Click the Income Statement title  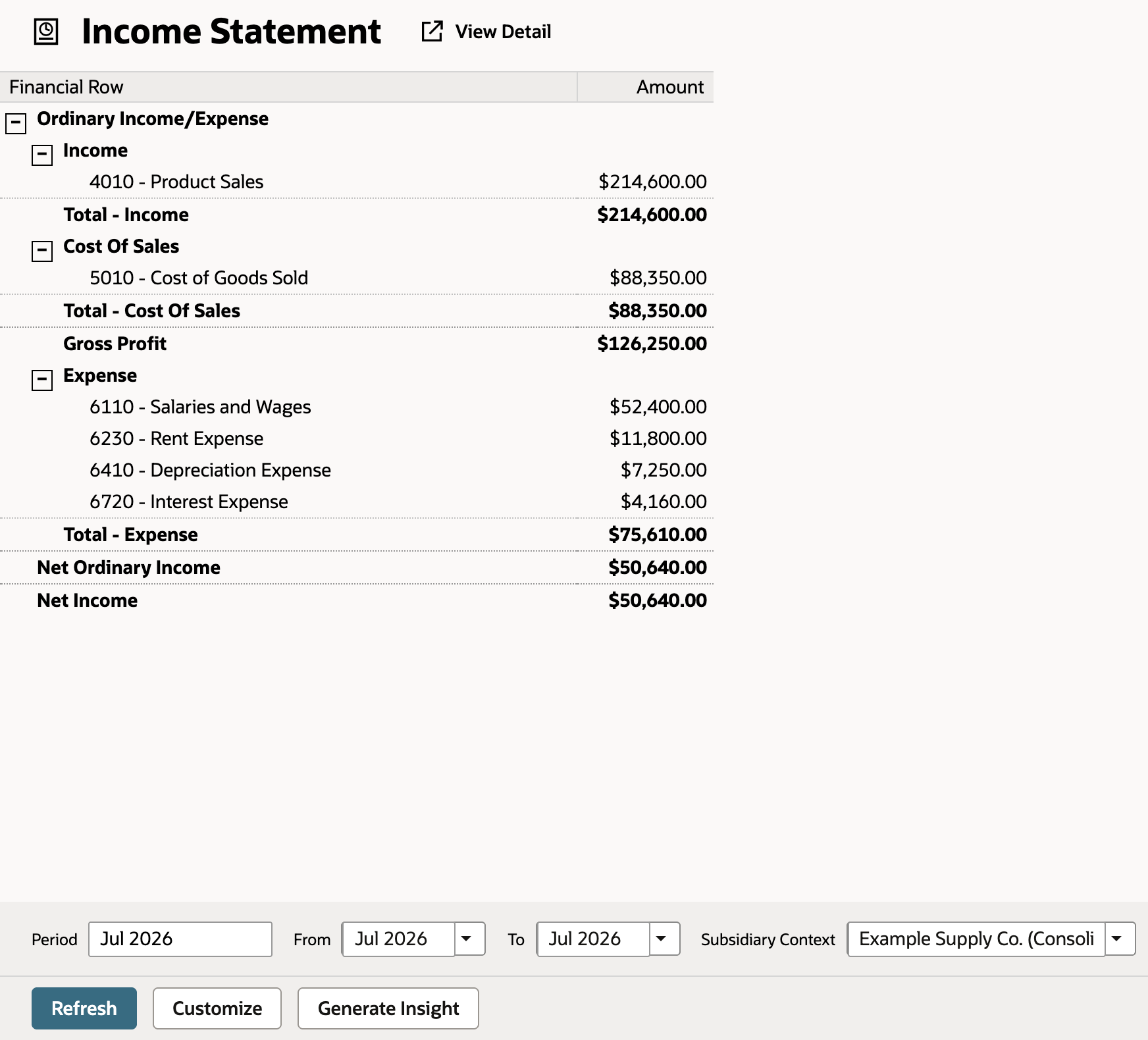coord(231,32)
